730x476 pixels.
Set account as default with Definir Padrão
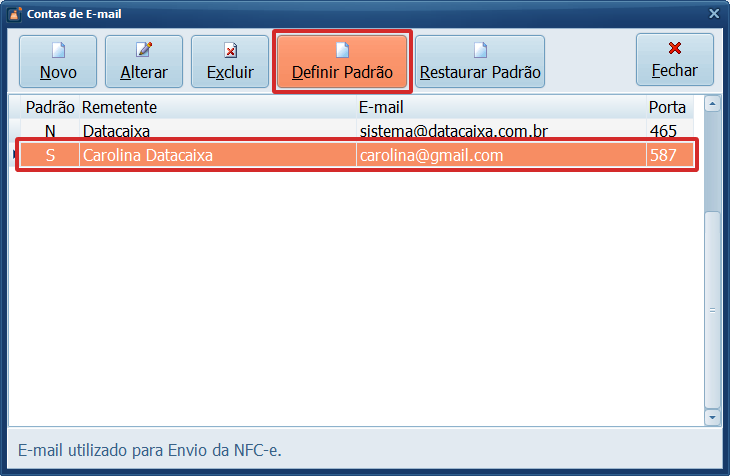pos(342,61)
